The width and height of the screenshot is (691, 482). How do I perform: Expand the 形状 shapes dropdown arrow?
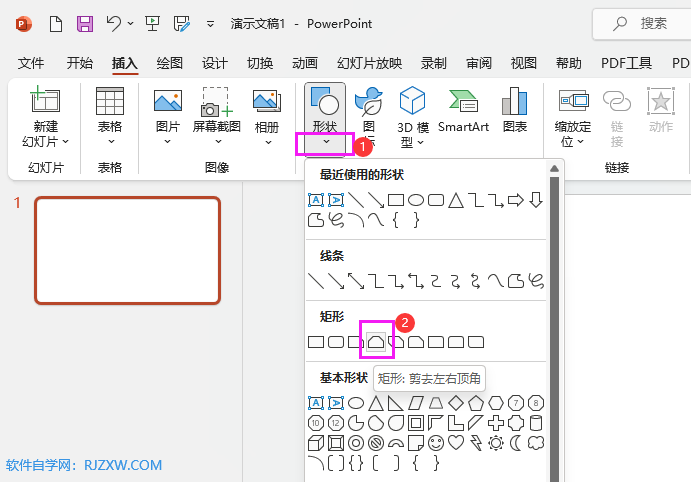point(325,143)
